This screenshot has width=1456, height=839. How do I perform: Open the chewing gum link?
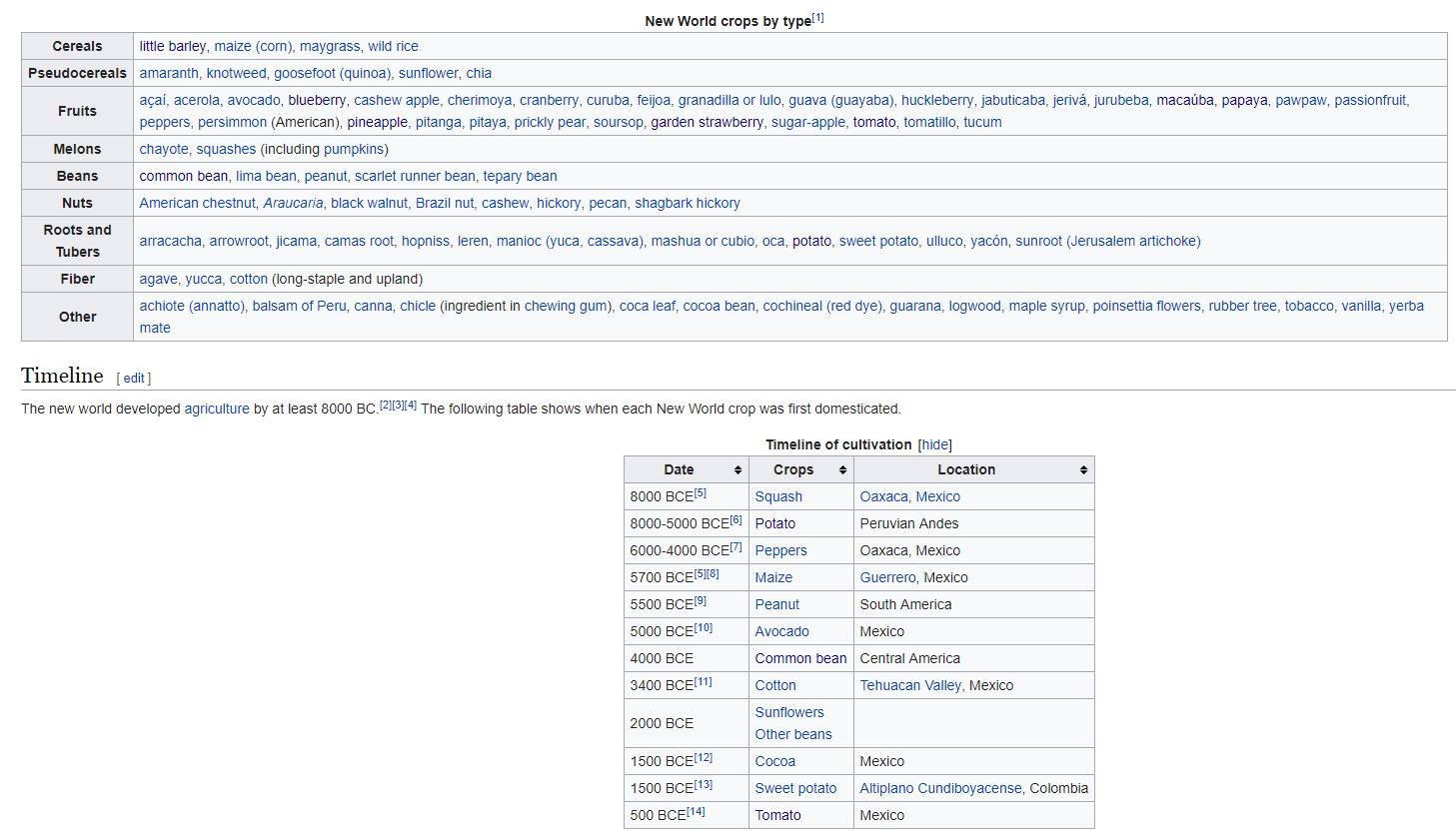pyautogui.click(x=566, y=306)
